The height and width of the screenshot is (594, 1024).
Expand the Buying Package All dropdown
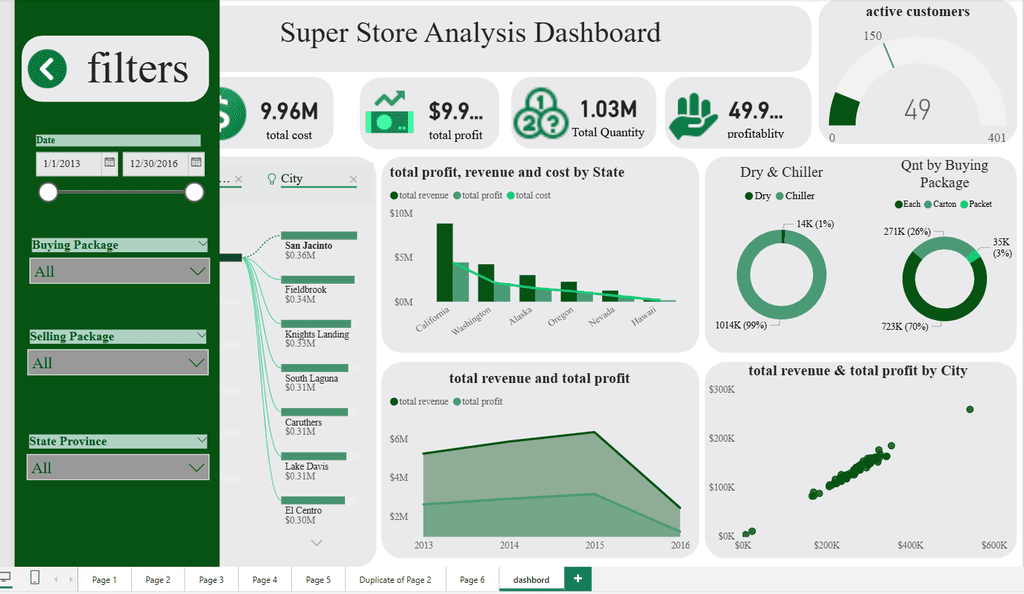(x=120, y=271)
